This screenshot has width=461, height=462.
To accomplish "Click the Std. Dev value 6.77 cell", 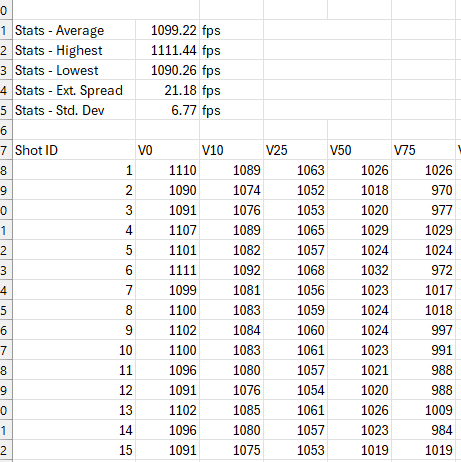I will tap(167, 110).
